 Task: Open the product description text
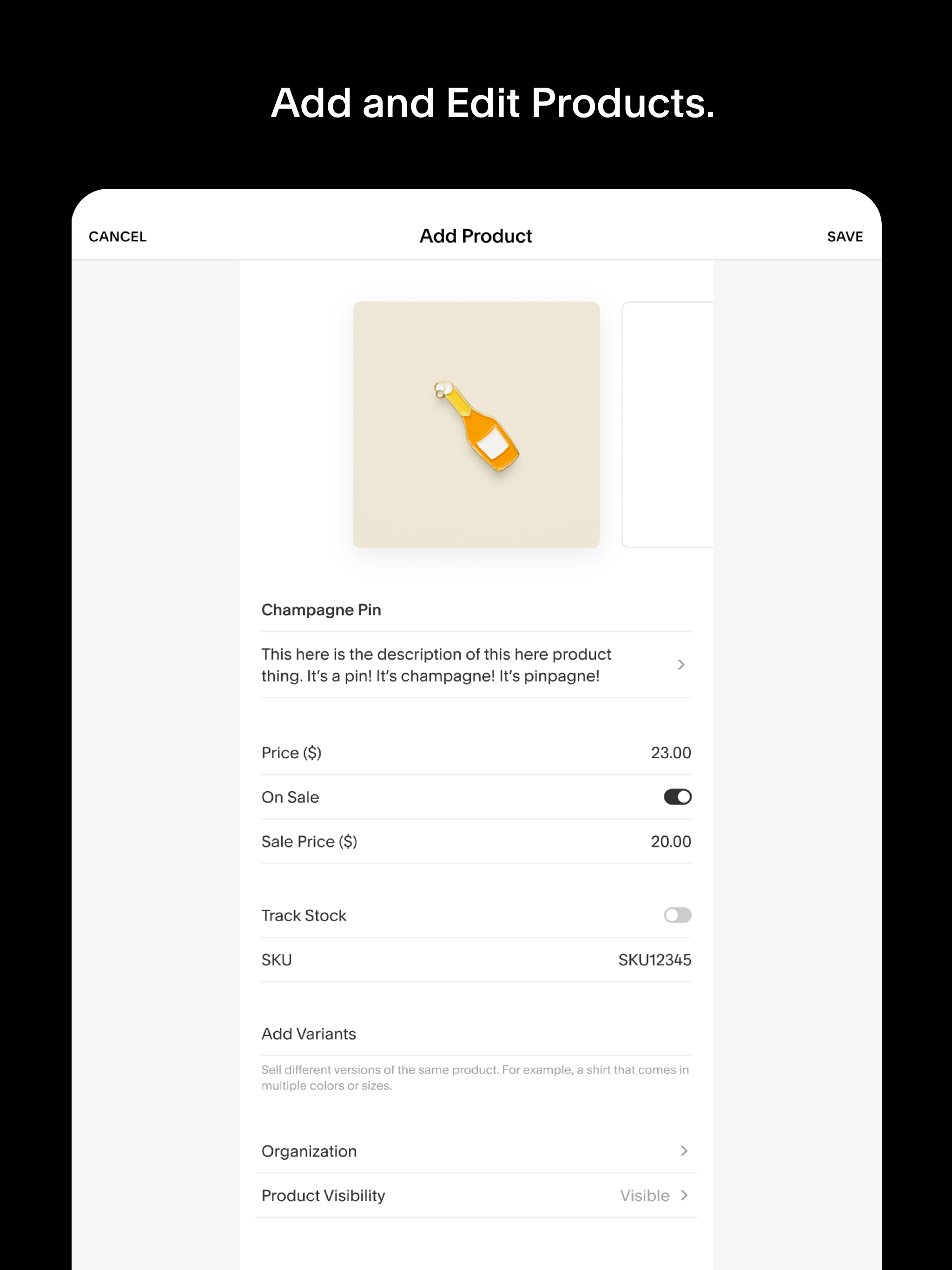[436, 665]
